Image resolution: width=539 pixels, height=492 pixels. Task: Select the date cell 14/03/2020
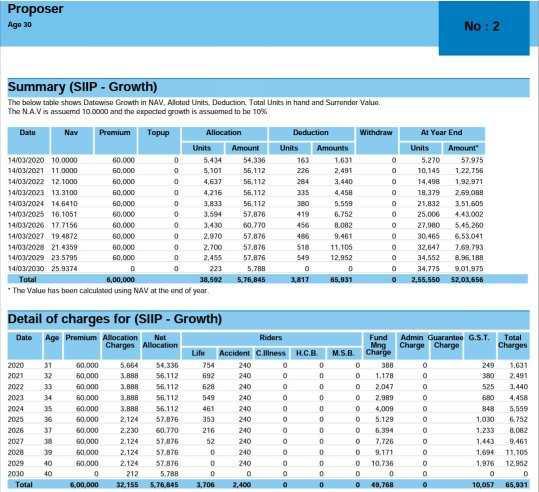pyautogui.click(x=26, y=160)
